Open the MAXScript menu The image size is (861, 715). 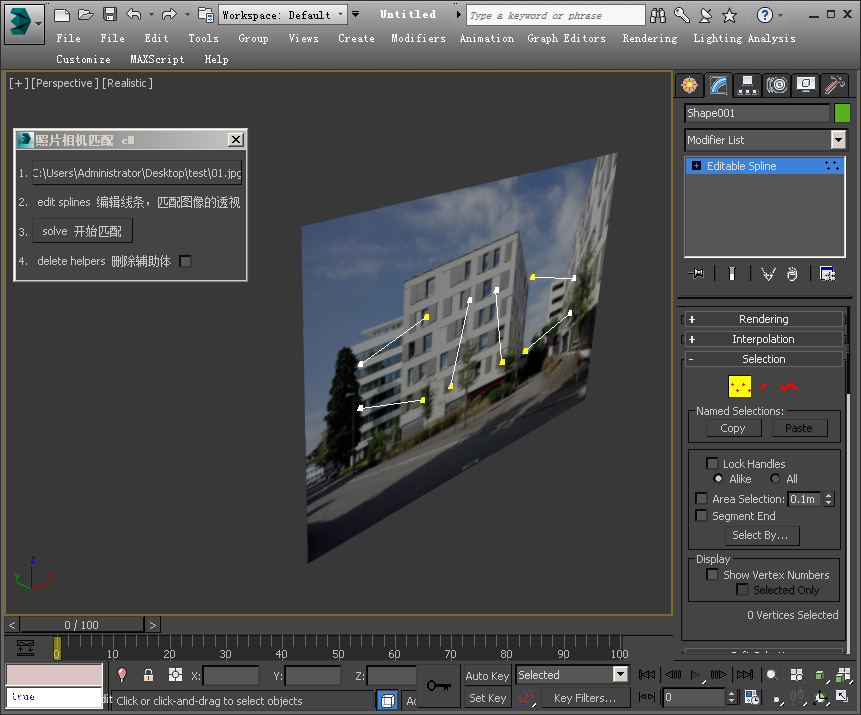(x=157, y=59)
